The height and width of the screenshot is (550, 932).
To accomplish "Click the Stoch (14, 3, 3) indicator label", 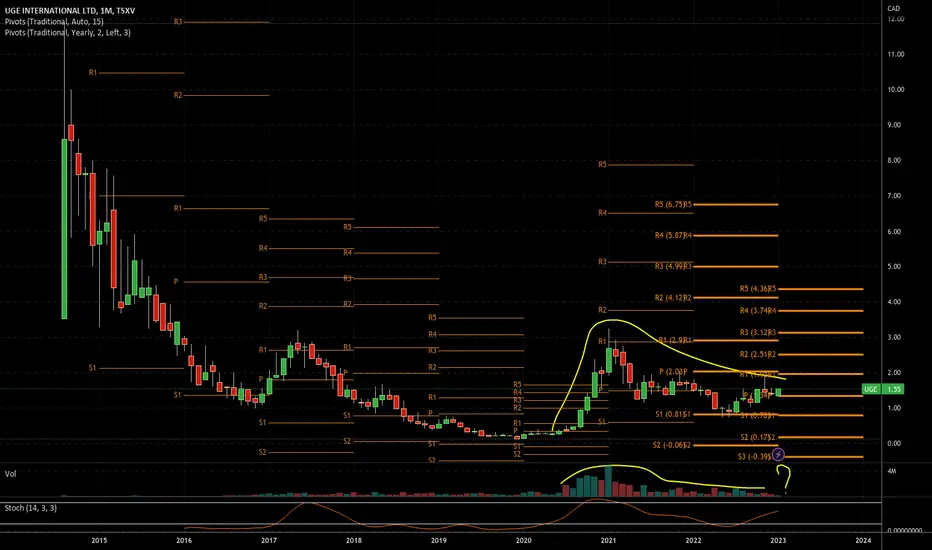I will click(x=31, y=508).
